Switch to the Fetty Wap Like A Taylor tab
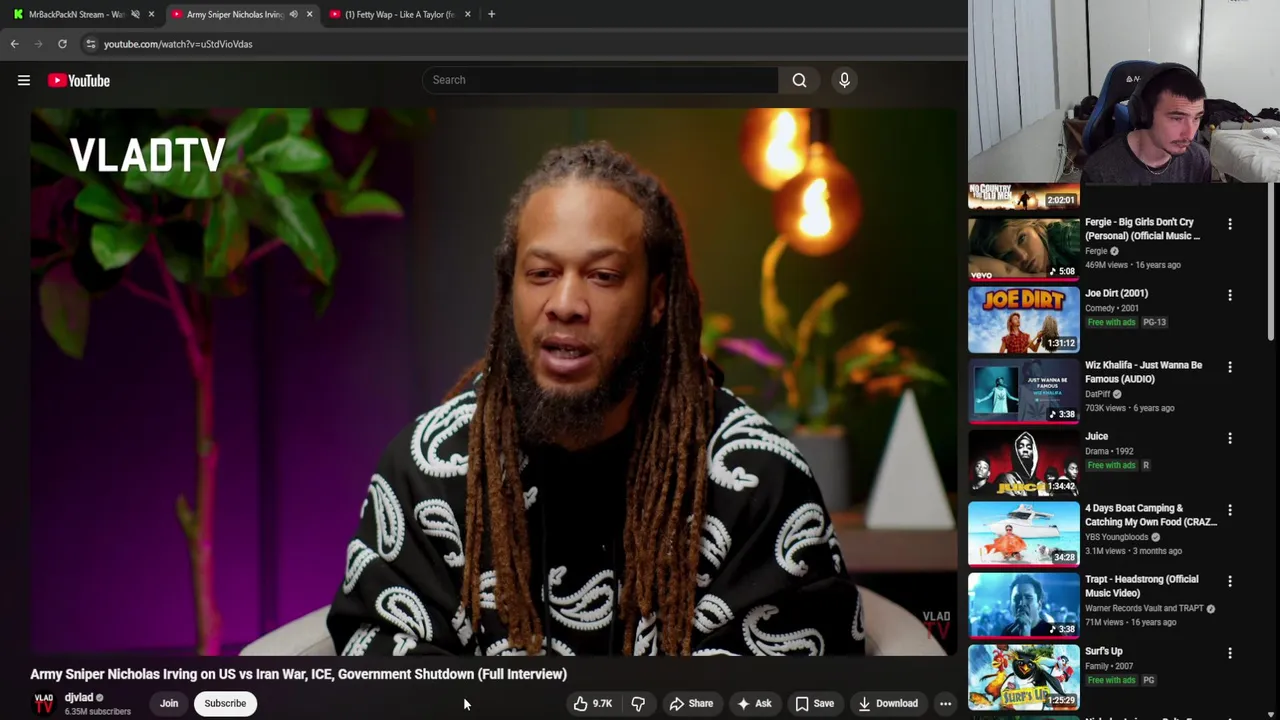Image resolution: width=1280 pixels, height=720 pixels. click(400, 14)
